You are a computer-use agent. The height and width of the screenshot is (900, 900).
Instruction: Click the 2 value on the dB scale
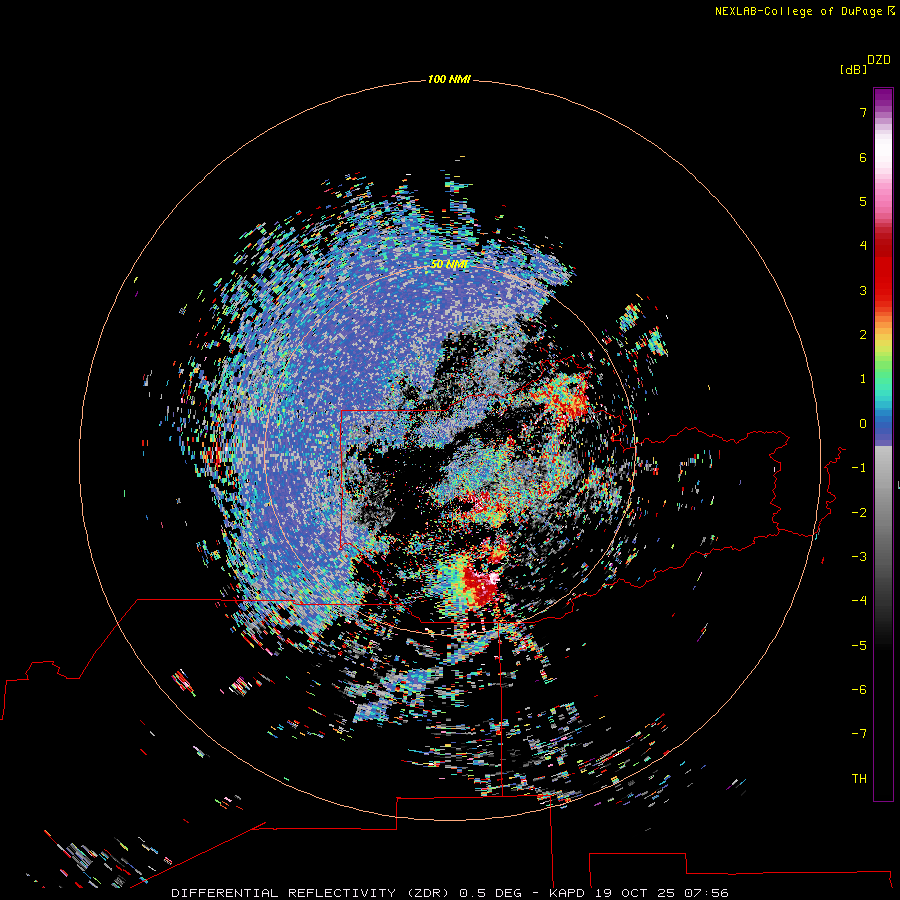(863, 335)
